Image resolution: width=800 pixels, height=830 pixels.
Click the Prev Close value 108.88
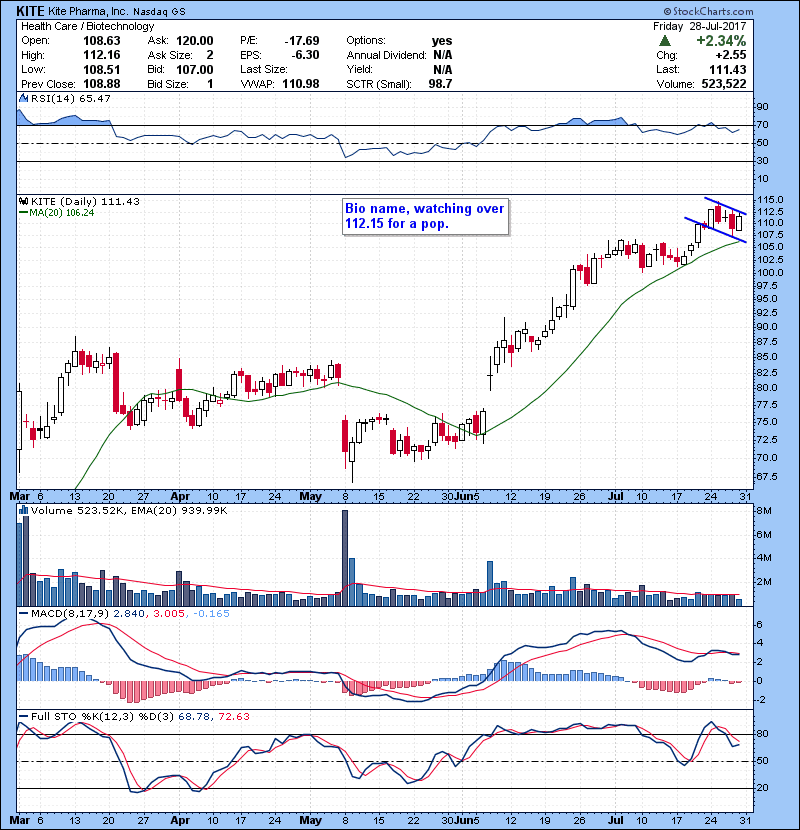102,84
